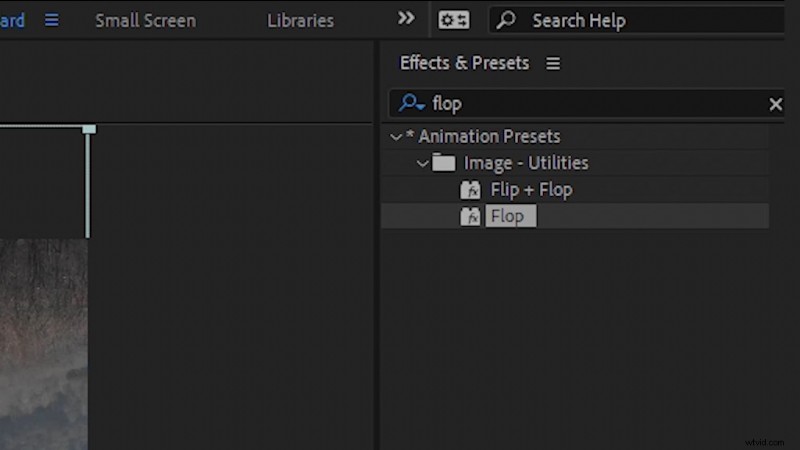Image resolution: width=800 pixels, height=450 pixels.
Task: Clear the effects search with the X
Action: point(775,104)
